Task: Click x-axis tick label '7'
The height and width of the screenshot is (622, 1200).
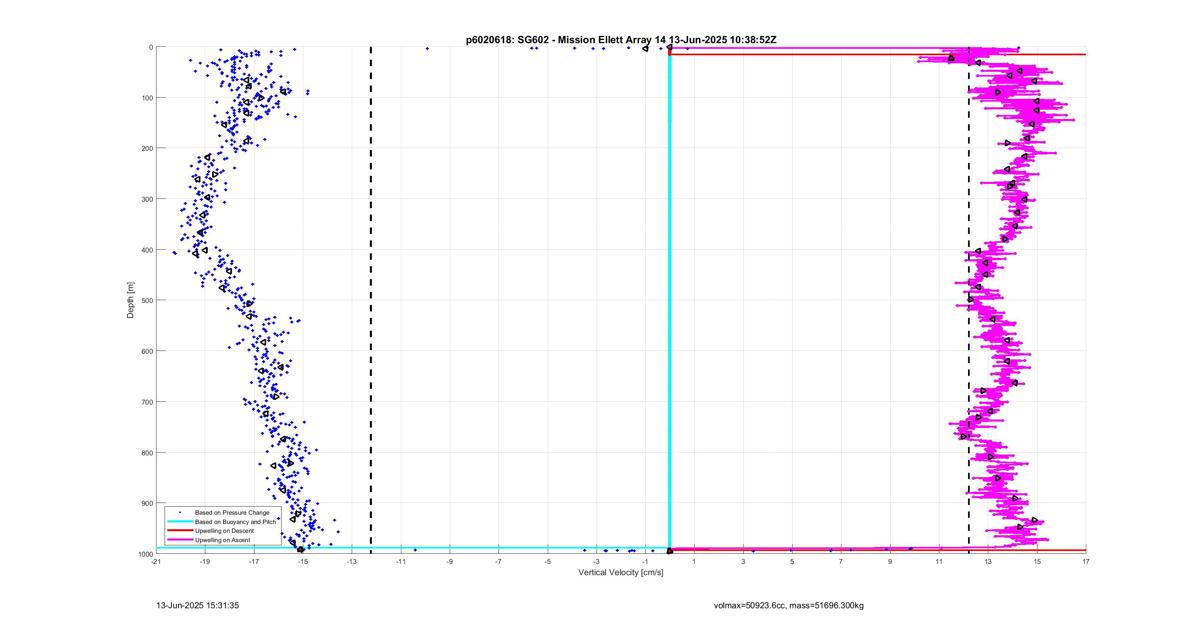Action: pos(841,562)
